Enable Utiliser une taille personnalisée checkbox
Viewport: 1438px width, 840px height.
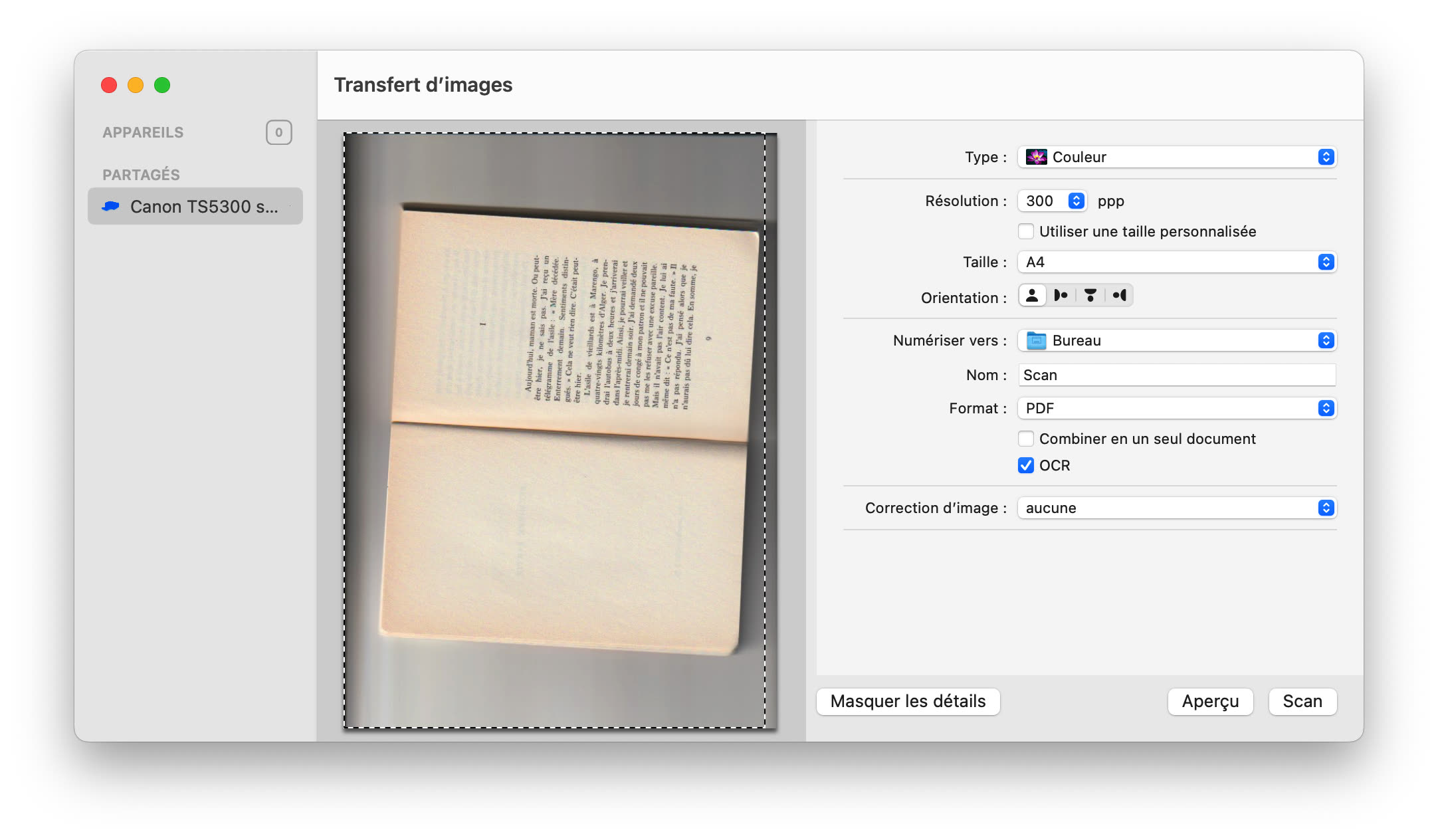1026,231
